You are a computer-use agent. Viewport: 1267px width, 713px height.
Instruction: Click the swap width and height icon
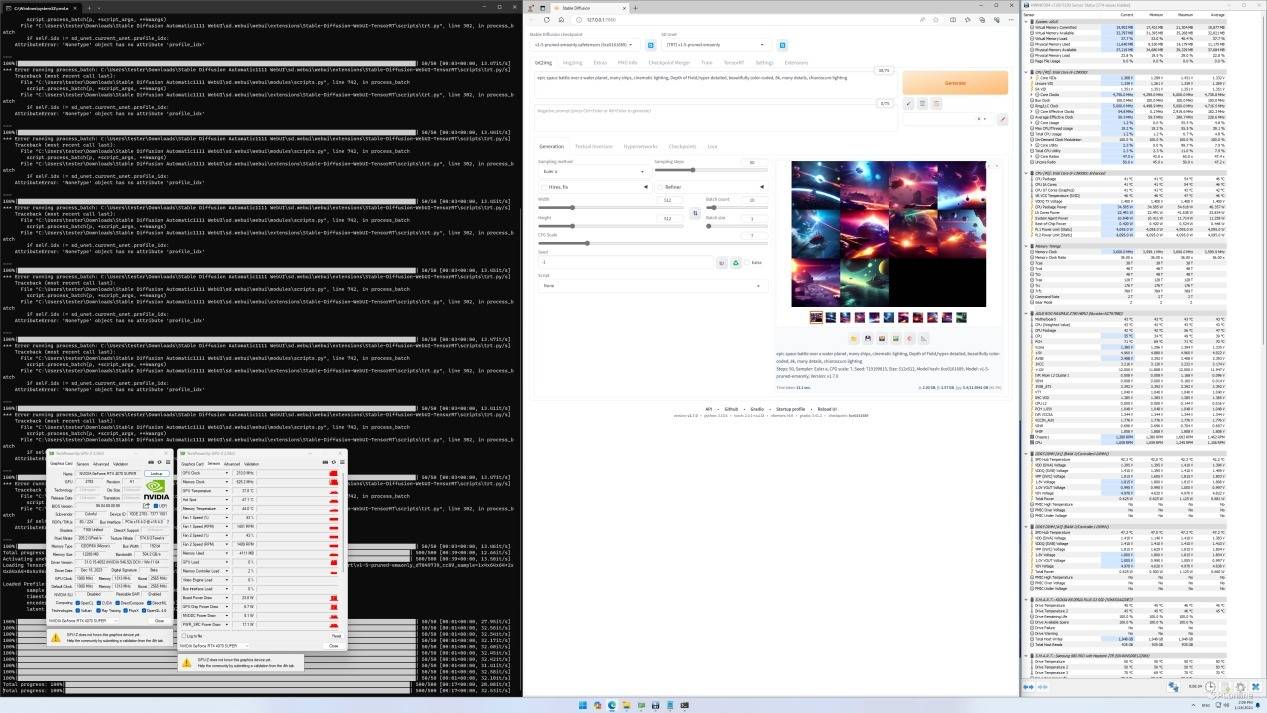tap(695, 213)
